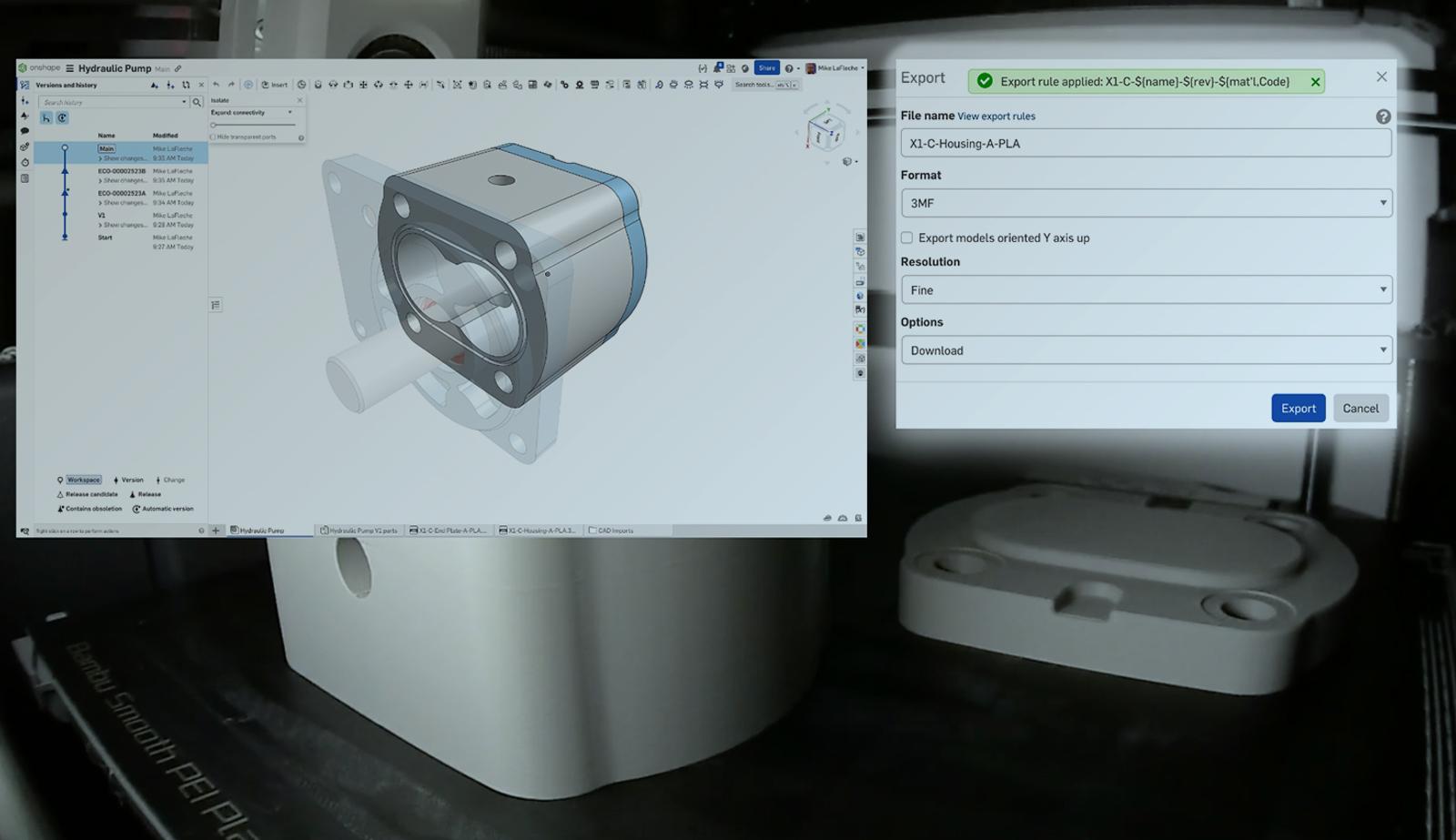Open the Resolution dropdown set to Fine
The width and height of the screenshot is (1456, 840).
tap(1146, 290)
